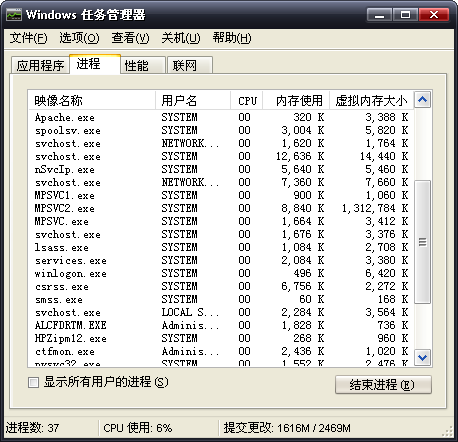458x442 pixels.
Task: Maximize the Task Manager window
Action: pos(405,15)
